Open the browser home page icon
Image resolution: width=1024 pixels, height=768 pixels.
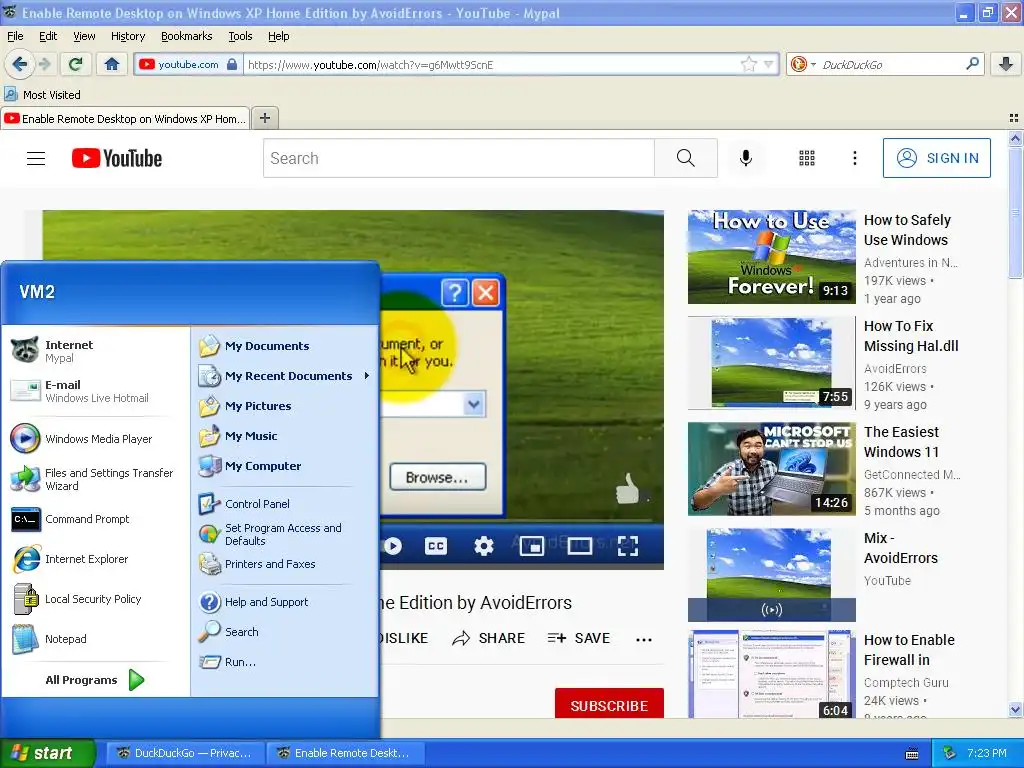[x=112, y=64]
